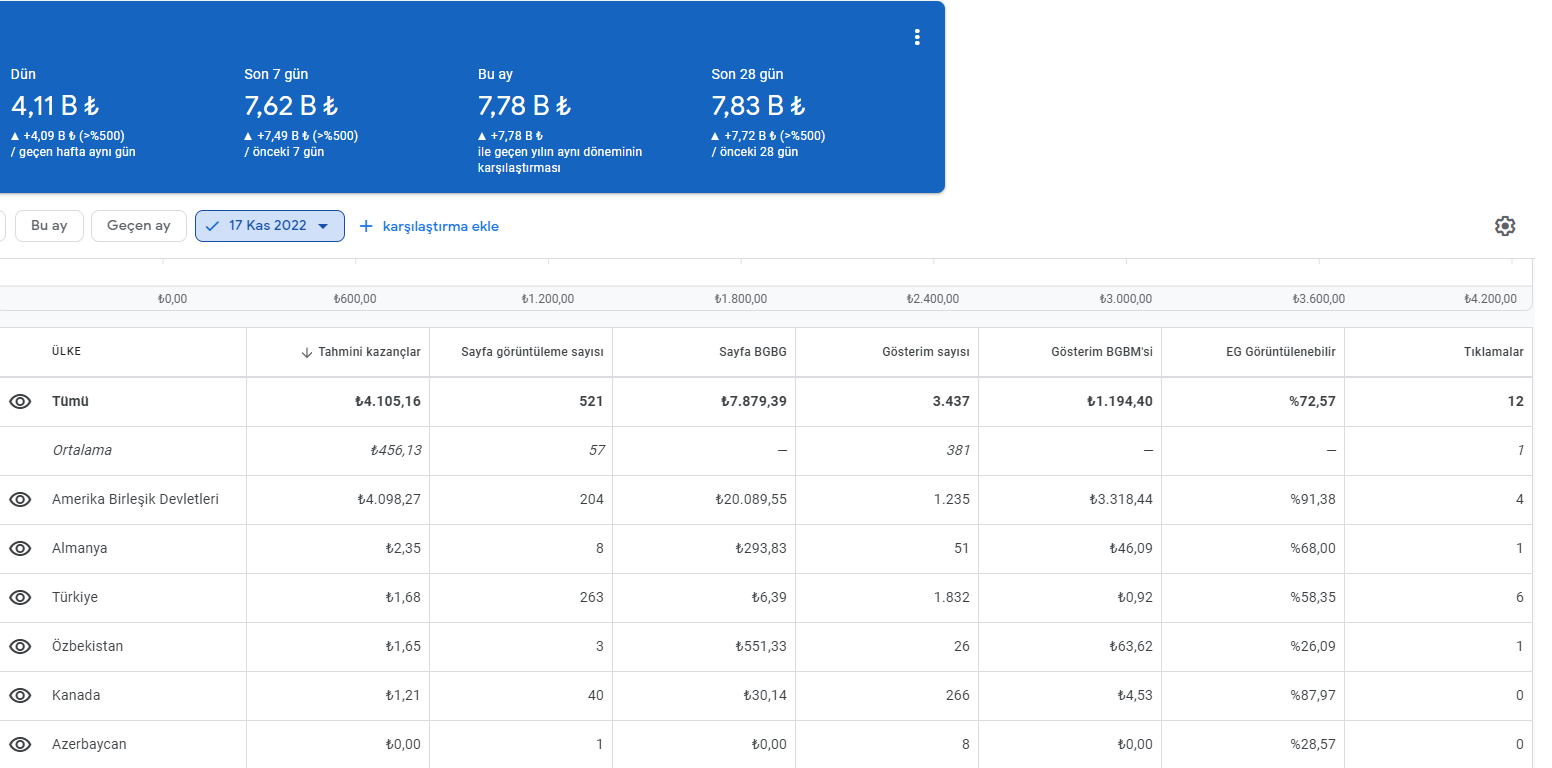This screenshot has width=1552, height=768.
Task: Open the three-dot menu on earnings card
Action: click(917, 37)
